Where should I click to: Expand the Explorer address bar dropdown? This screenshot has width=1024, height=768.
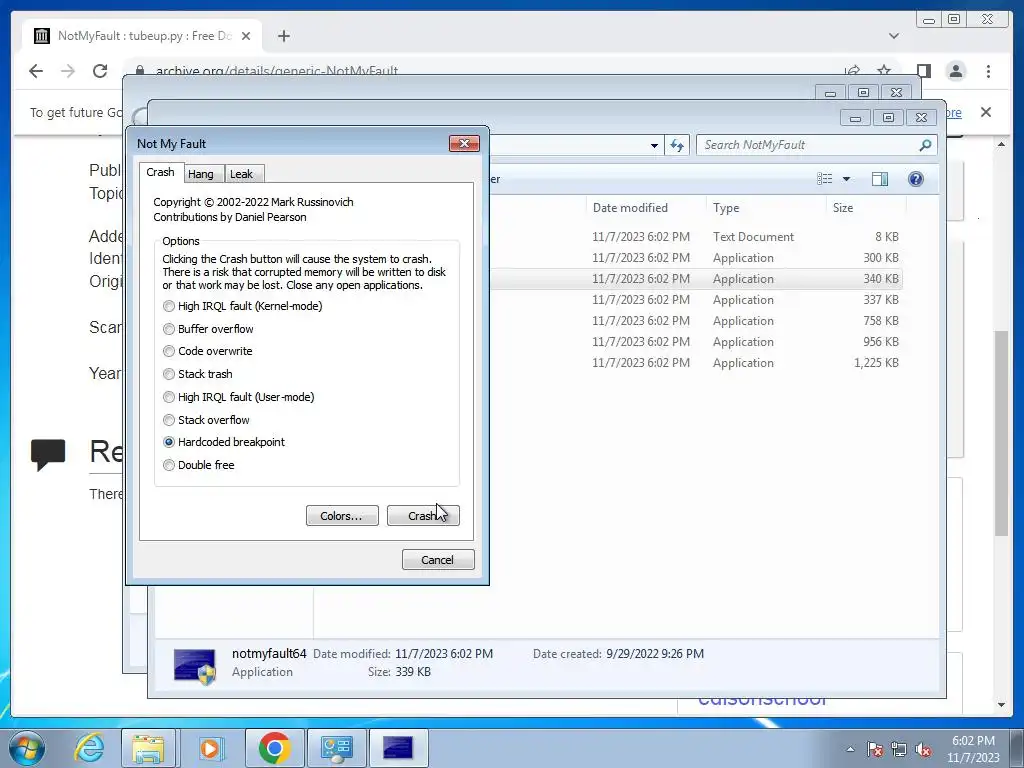coord(654,146)
